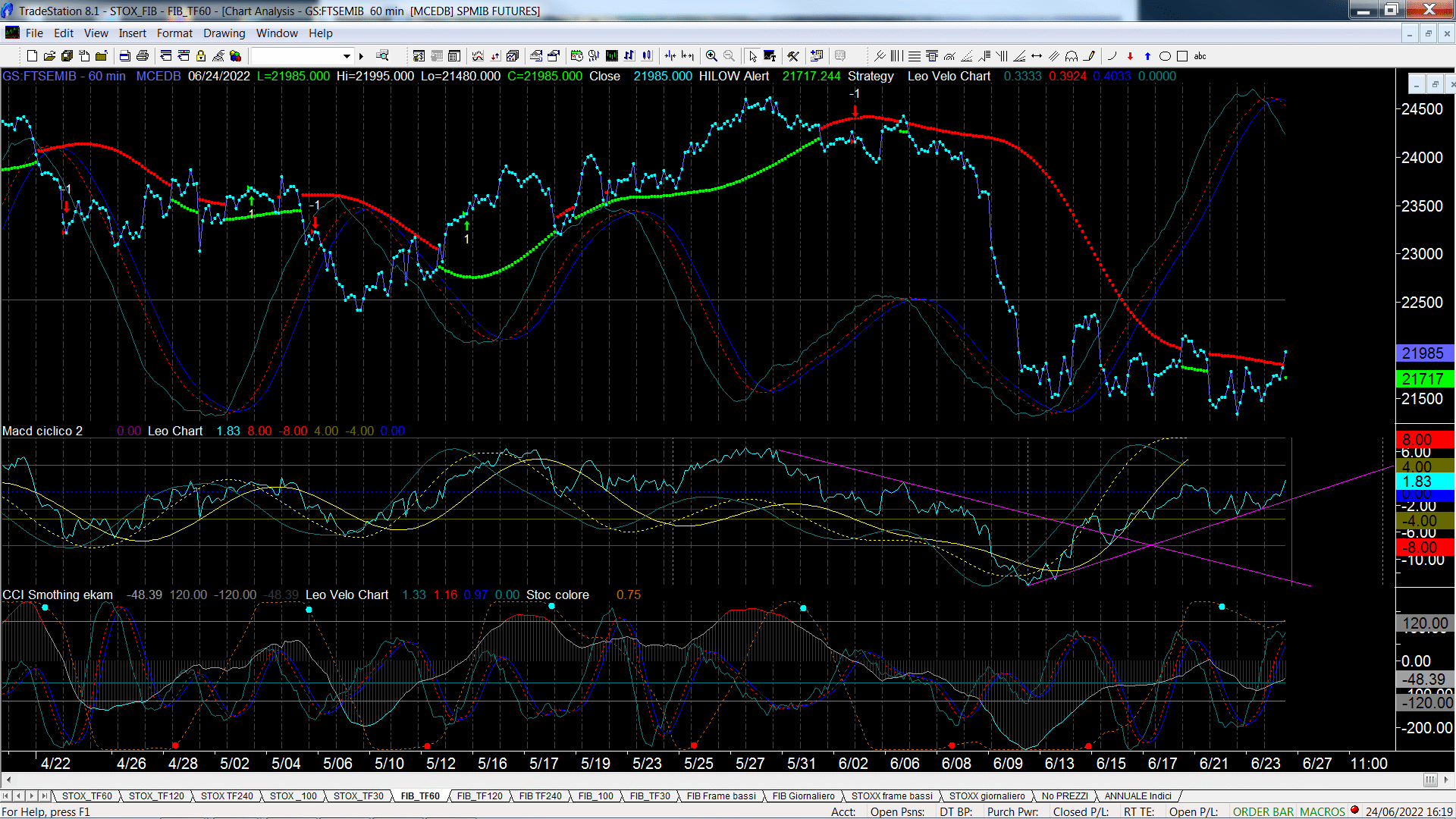1456x819 pixels.
Task: Click the symbol lookup magnifier icon
Action: (x=382, y=56)
